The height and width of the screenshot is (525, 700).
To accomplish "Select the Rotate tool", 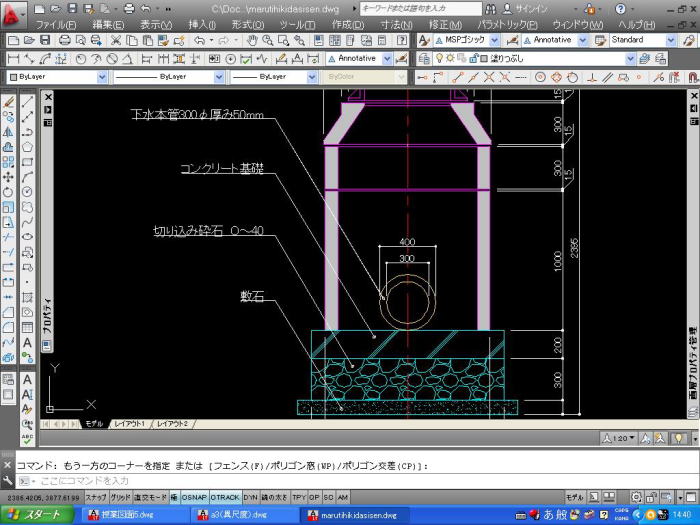I will [x=8, y=192].
